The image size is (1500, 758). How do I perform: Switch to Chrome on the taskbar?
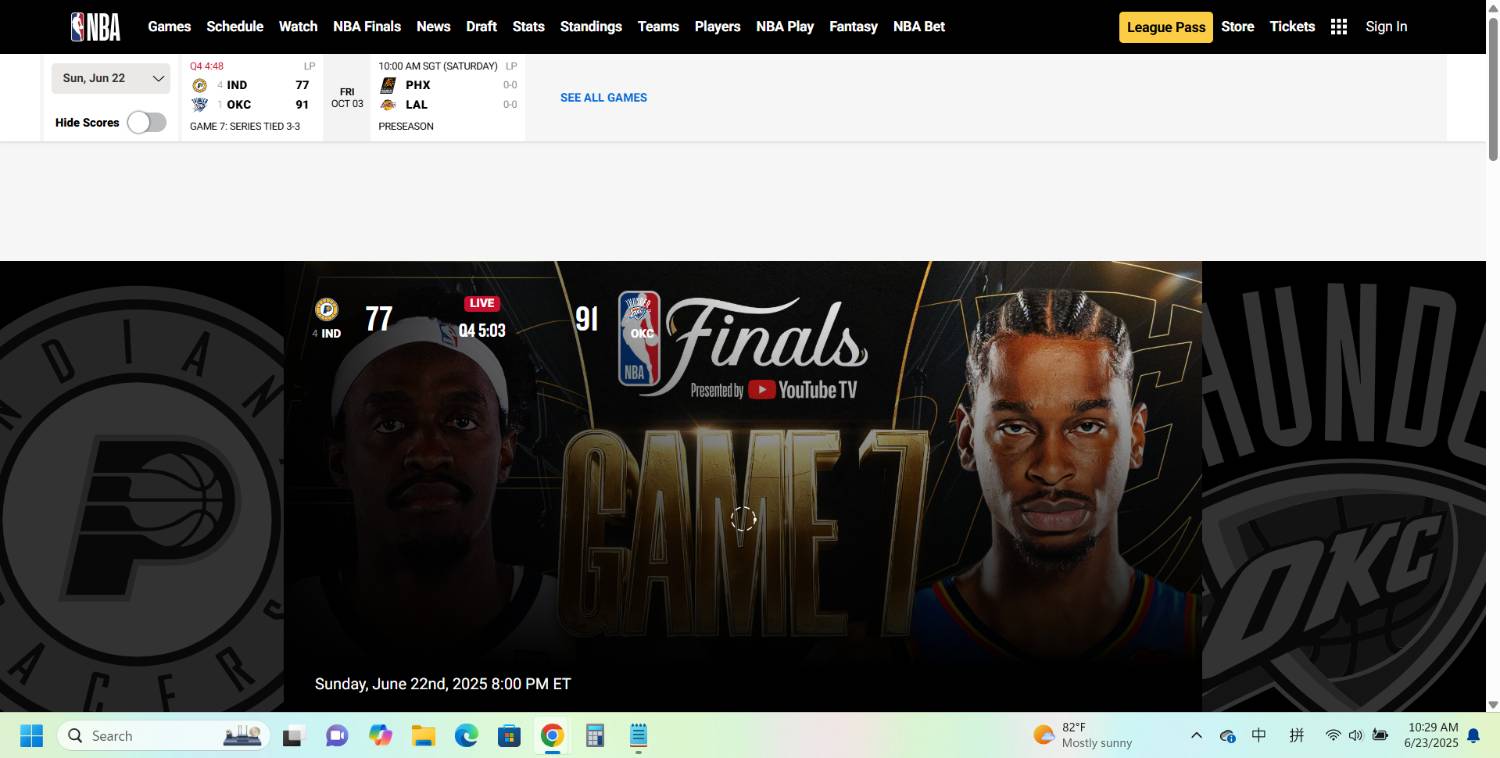(553, 736)
